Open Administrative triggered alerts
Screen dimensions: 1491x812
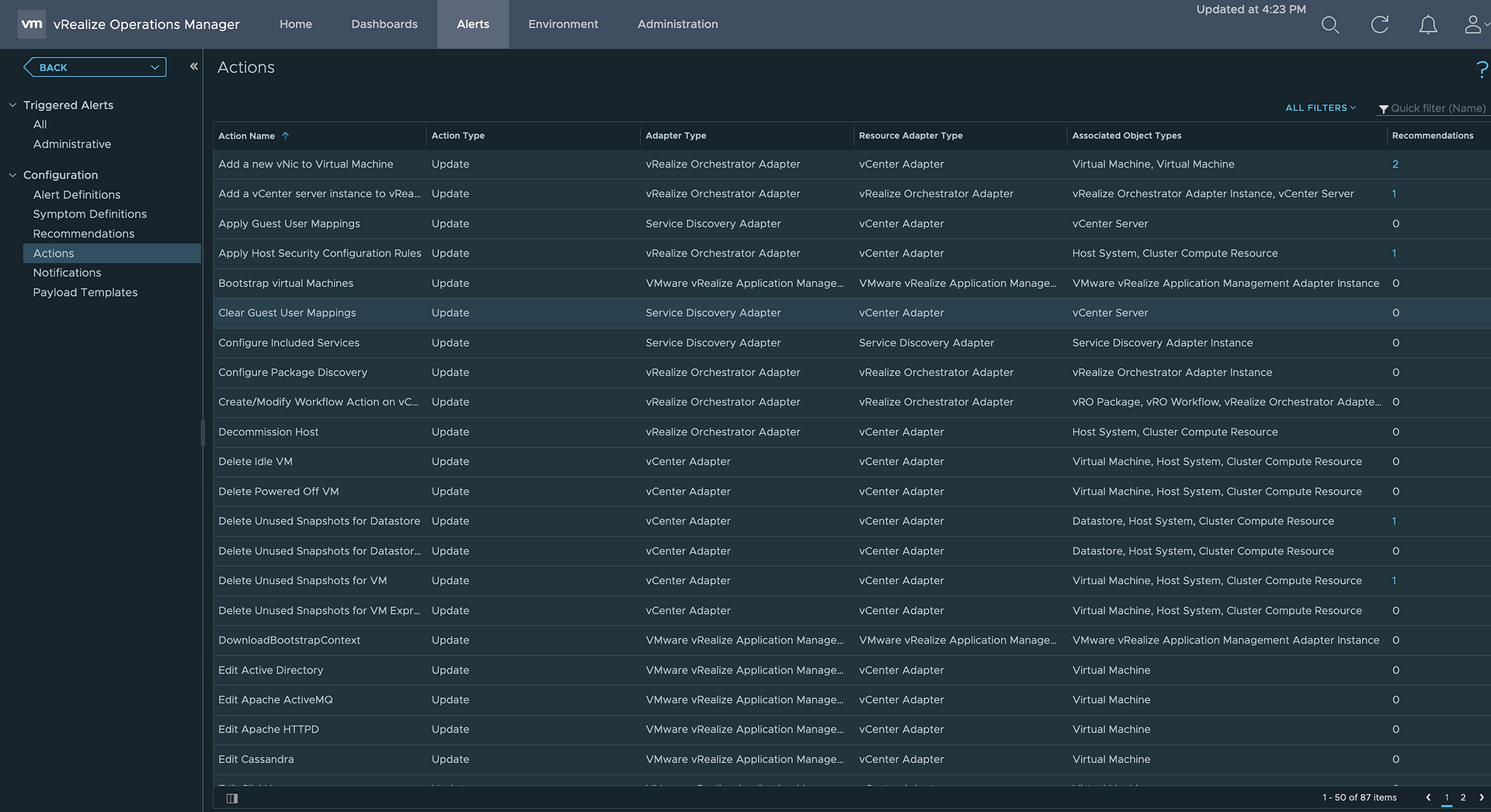[72, 144]
